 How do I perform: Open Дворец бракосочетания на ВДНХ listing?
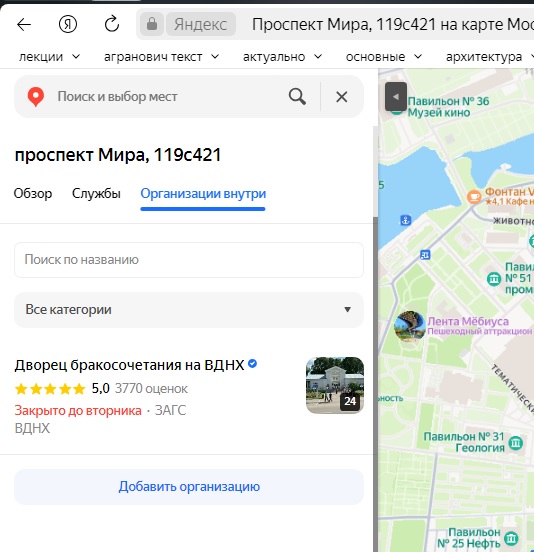[x=129, y=365]
